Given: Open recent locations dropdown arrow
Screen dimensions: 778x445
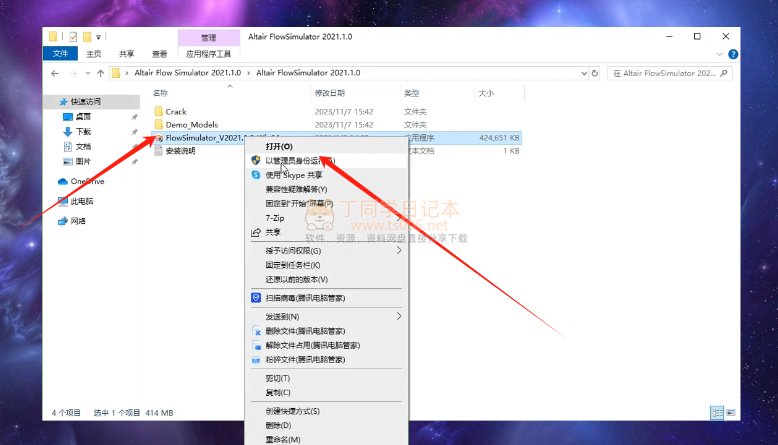Looking at the screenshot, I should tap(88, 73).
